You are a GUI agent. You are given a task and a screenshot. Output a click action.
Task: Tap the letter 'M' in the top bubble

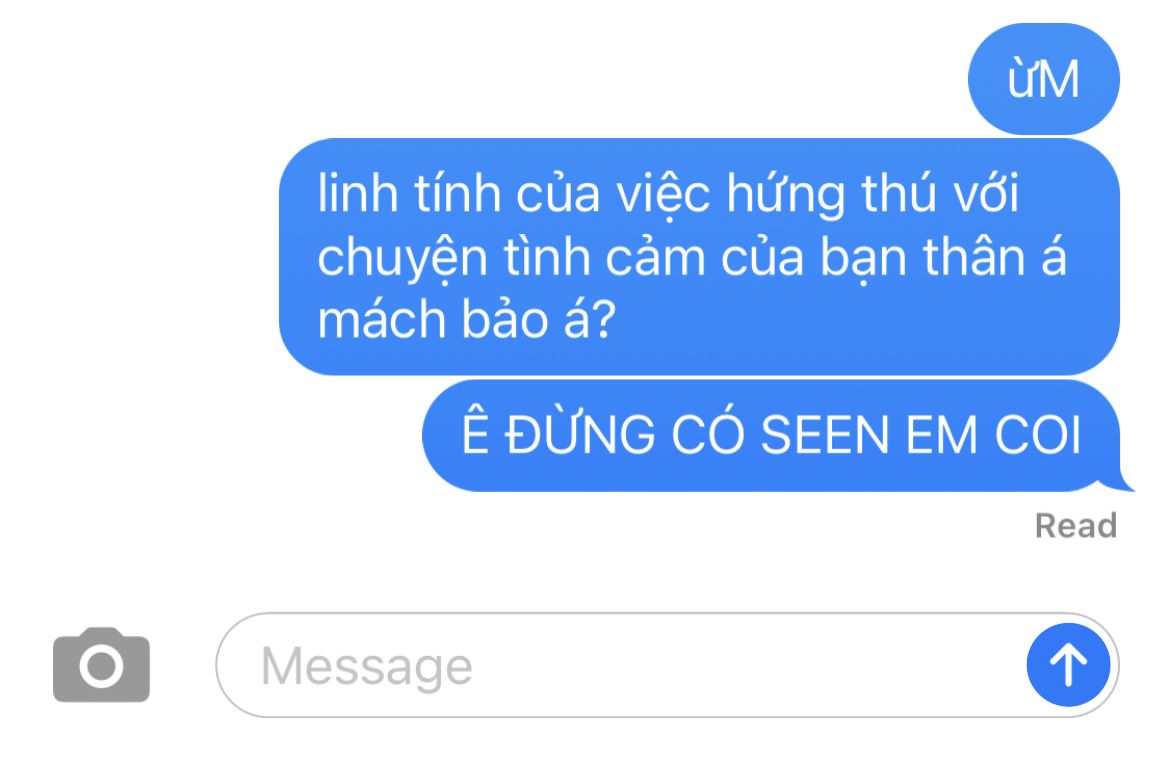(1060, 80)
